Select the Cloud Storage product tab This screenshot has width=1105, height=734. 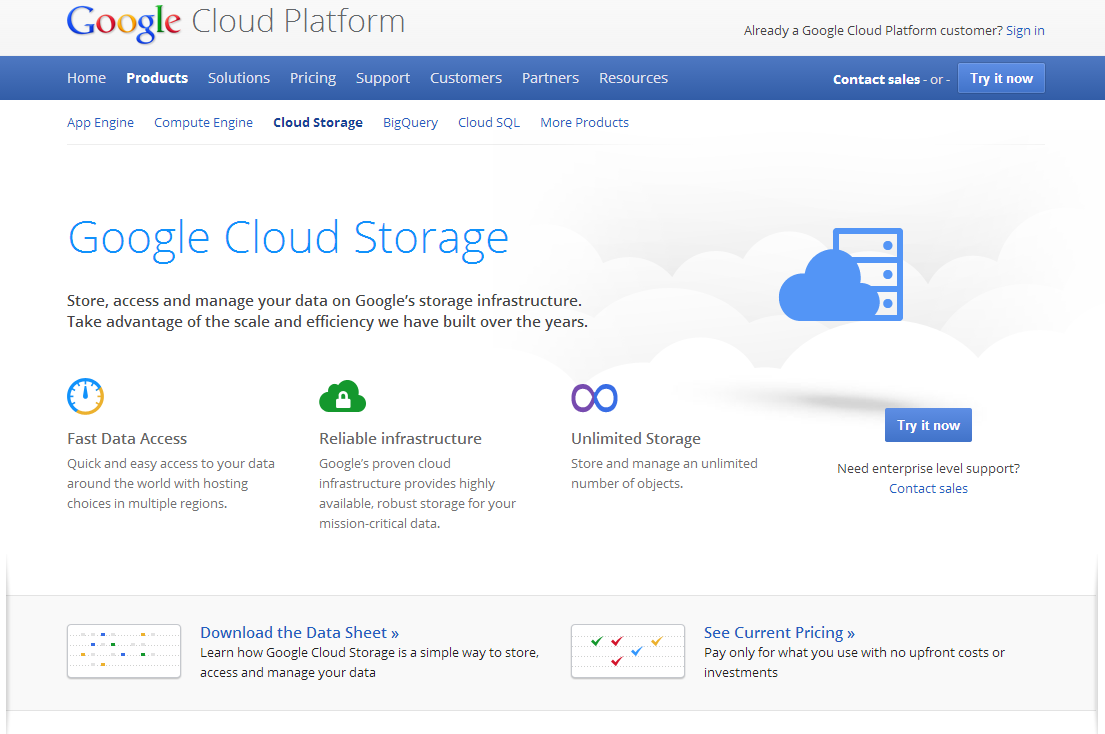click(x=318, y=123)
